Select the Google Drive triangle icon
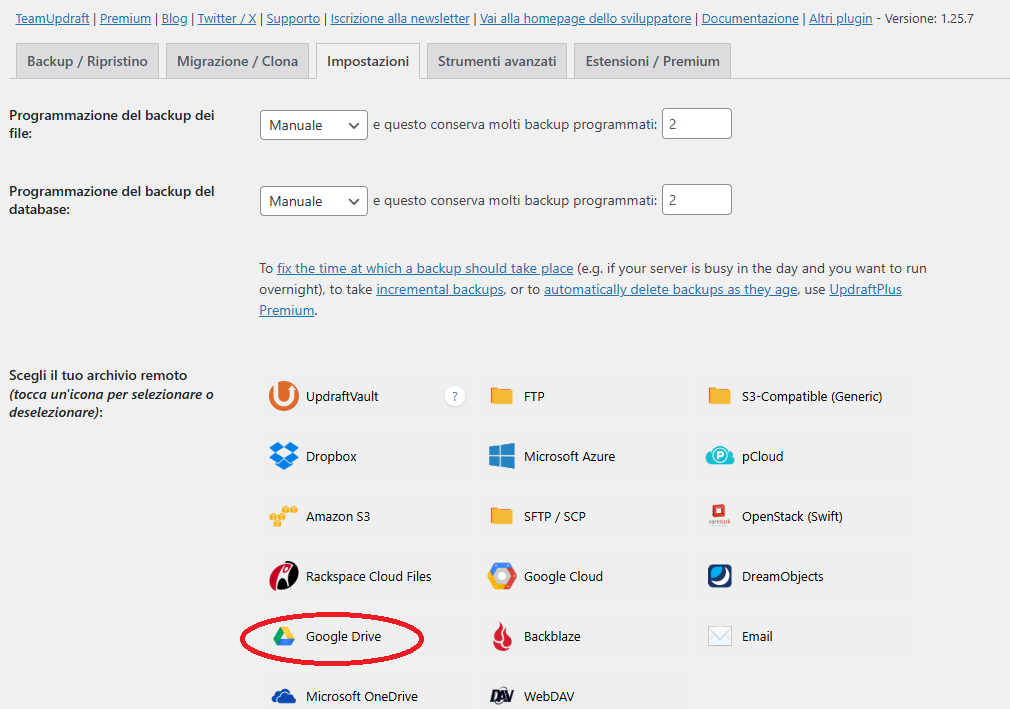 [283, 636]
